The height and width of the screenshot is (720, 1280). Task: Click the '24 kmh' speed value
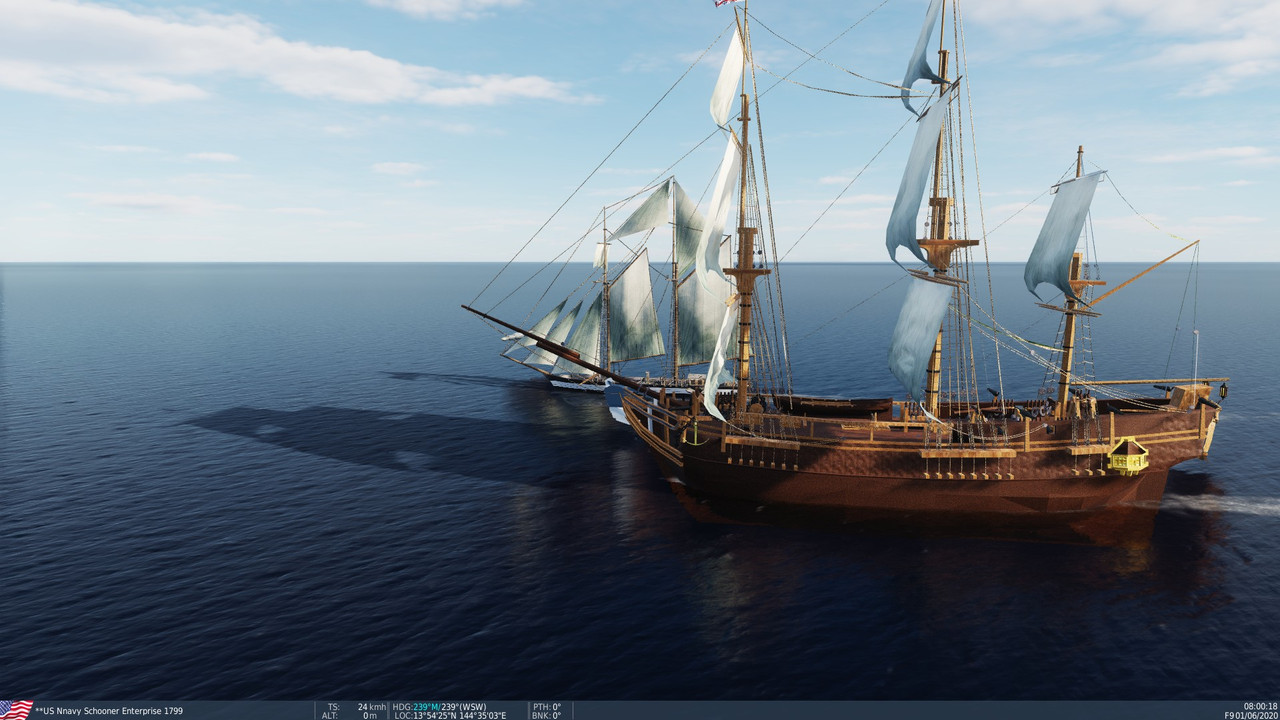(x=372, y=706)
